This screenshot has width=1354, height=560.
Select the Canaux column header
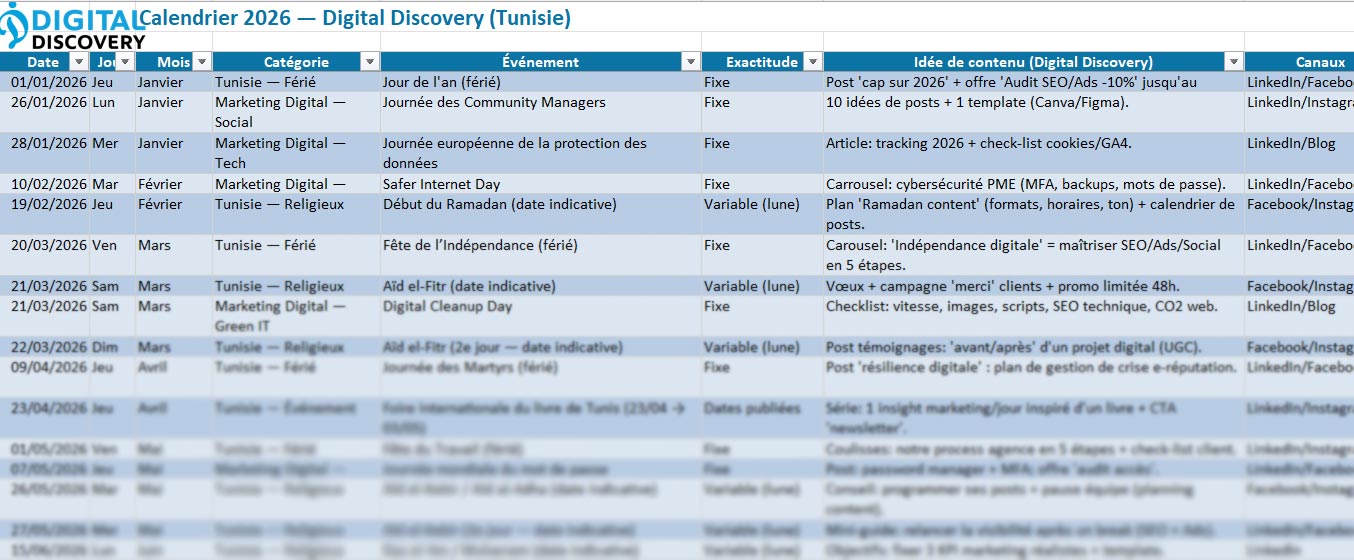point(1299,62)
